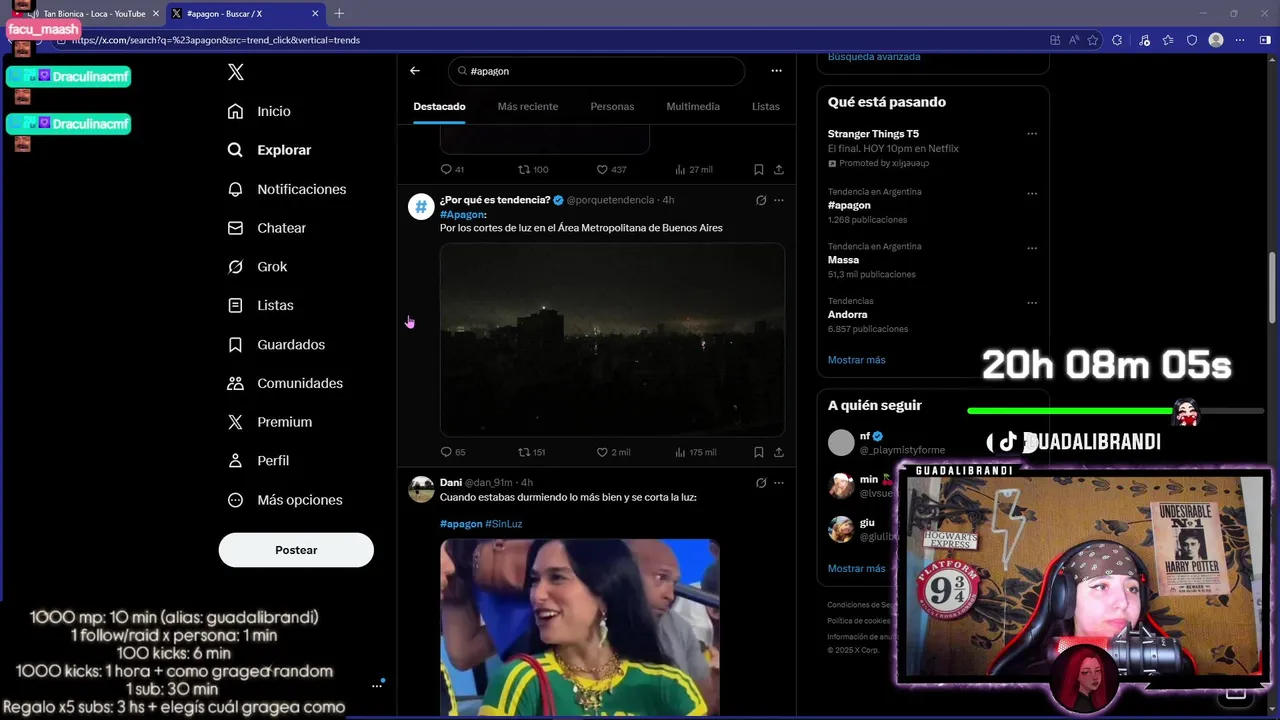Click the back arrow in search
The image size is (1280, 720).
point(415,71)
